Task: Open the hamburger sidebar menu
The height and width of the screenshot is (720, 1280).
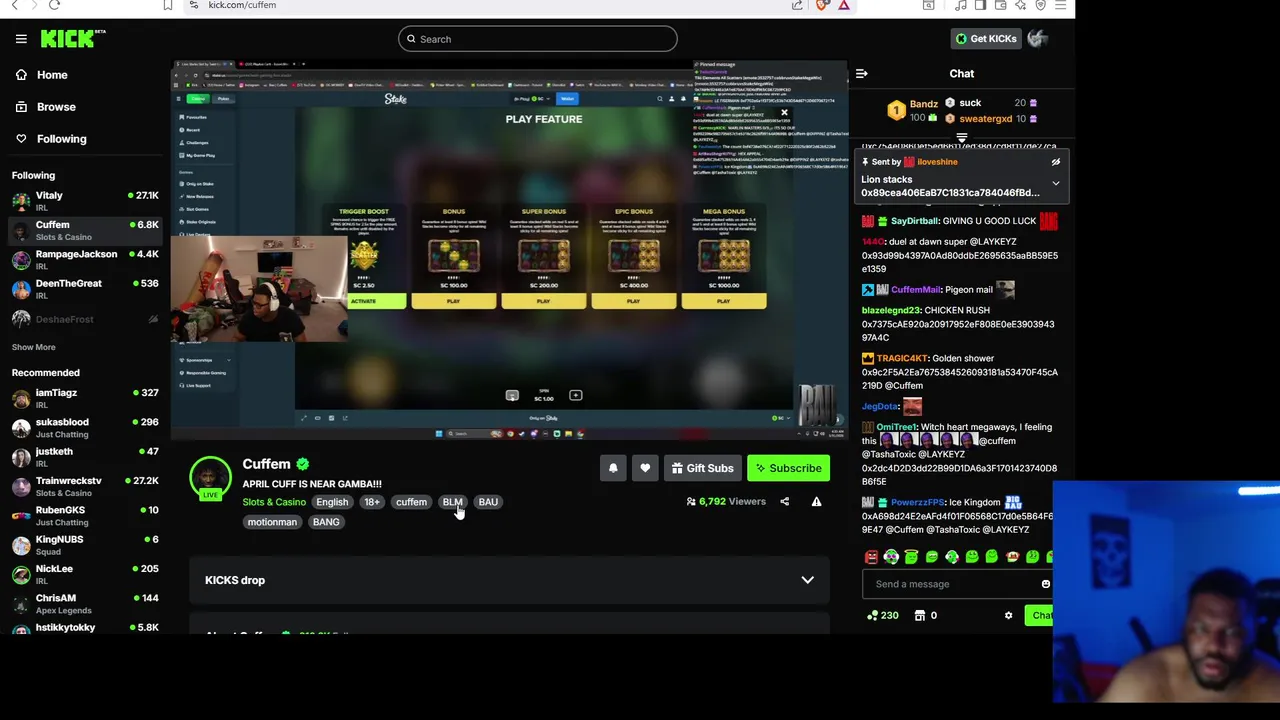Action: [21, 39]
